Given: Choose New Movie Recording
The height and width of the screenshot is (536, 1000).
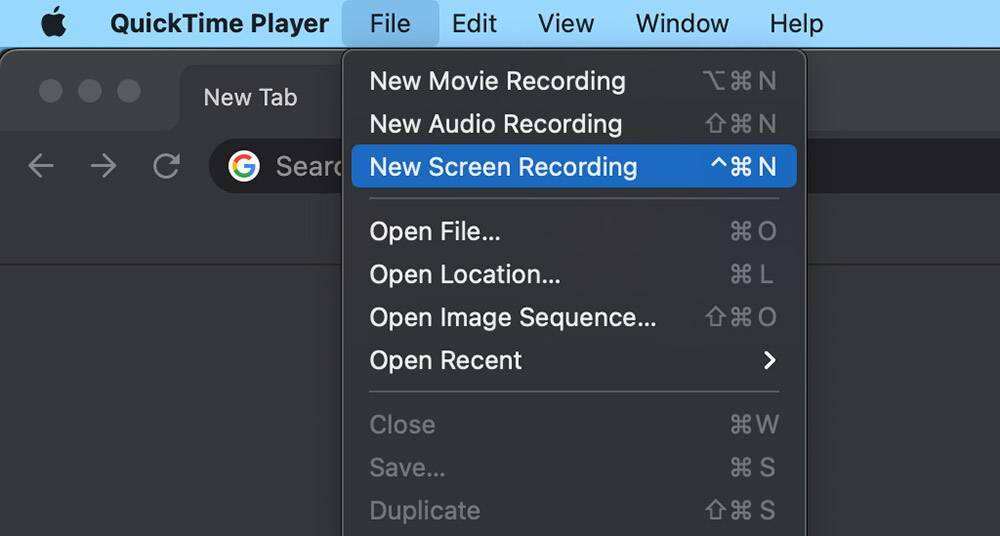Looking at the screenshot, I should (497, 81).
